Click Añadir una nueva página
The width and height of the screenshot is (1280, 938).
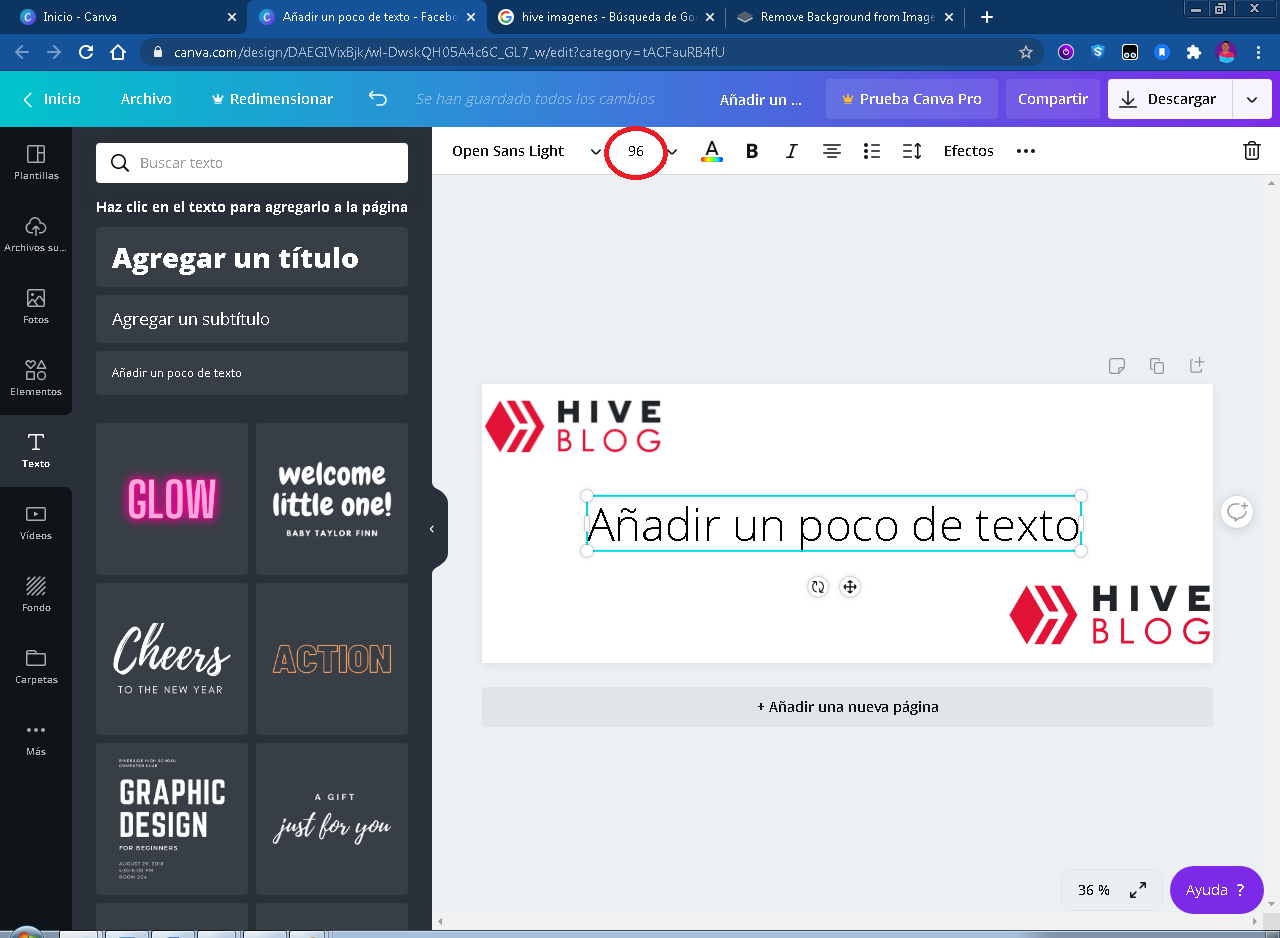(847, 707)
